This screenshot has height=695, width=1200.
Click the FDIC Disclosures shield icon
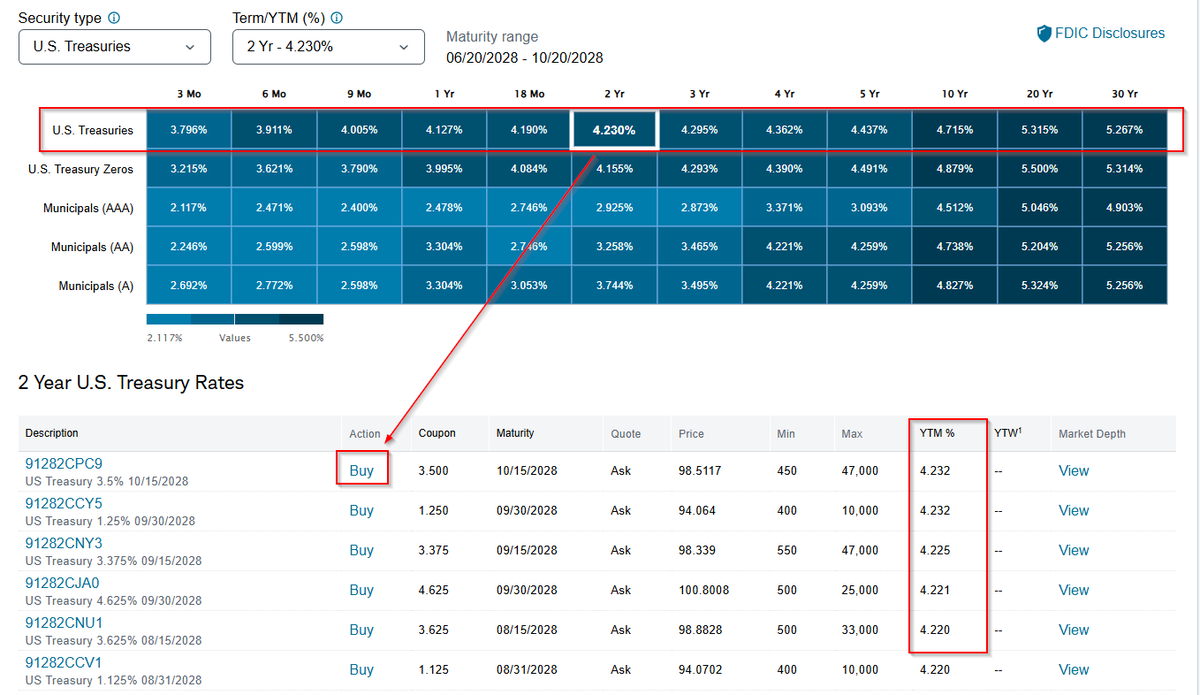tap(1043, 34)
